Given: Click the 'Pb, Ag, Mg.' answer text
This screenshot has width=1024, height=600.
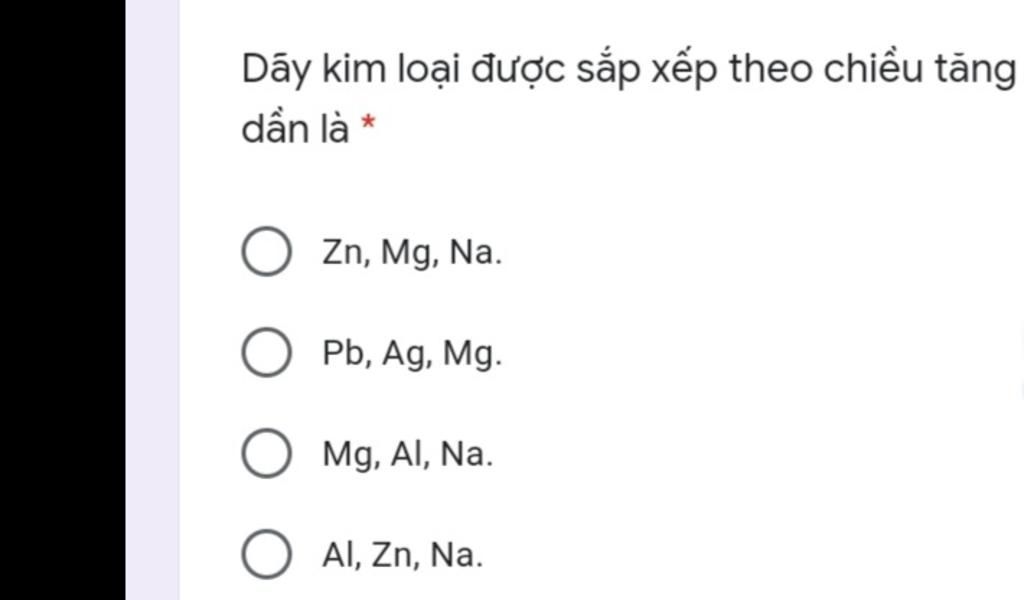Looking at the screenshot, I should pos(411,354).
